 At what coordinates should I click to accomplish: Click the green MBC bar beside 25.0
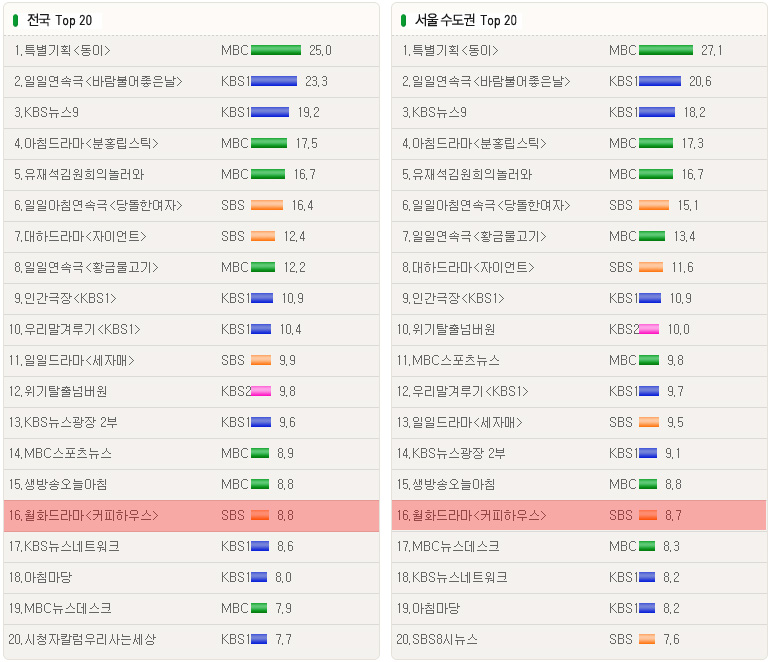pyautogui.click(x=276, y=50)
